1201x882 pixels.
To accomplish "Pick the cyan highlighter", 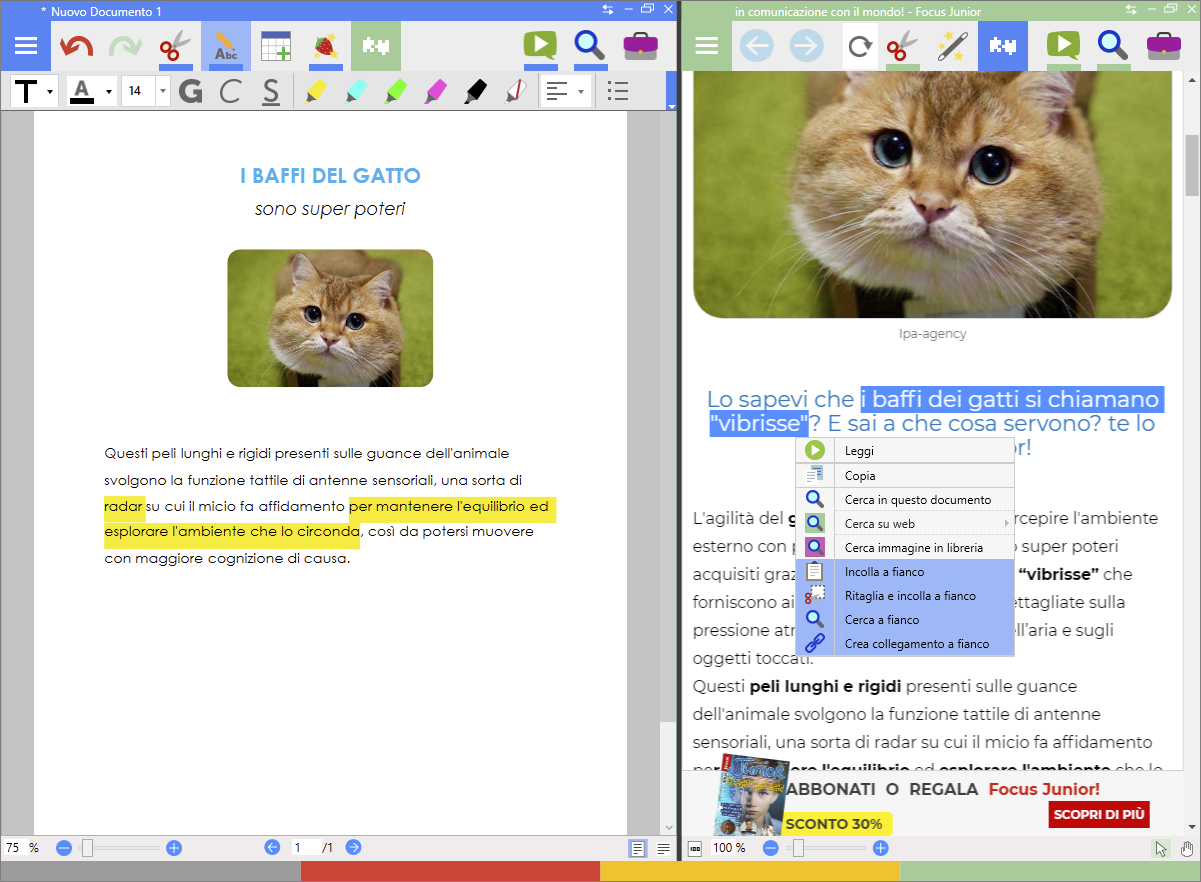I will click(x=356, y=92).
